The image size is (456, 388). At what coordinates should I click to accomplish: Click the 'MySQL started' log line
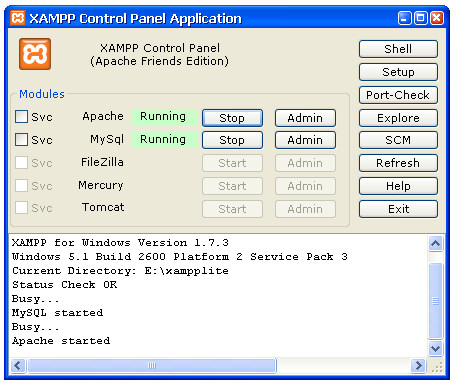coord(58,313)
